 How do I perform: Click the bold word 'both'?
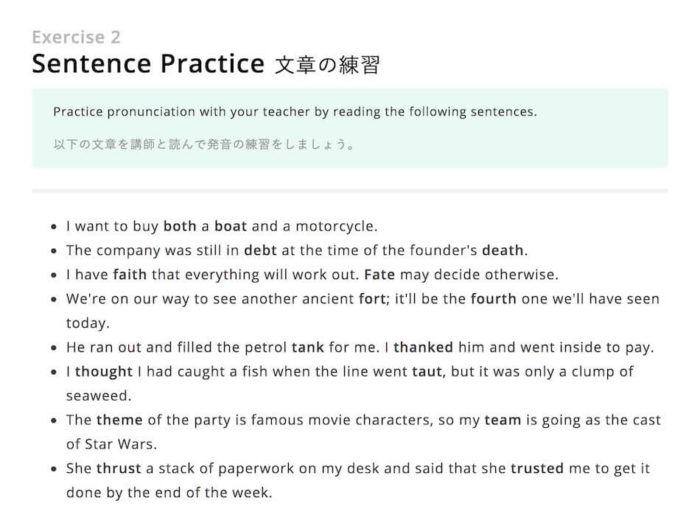[180, 226]
